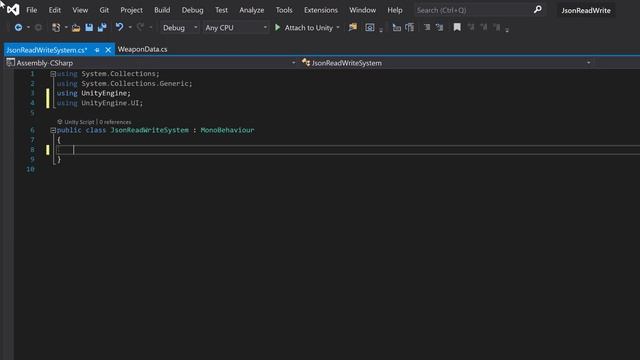
Task: Pin the JsonReadWriteSystem.cs tab
Action: click(97, 50)
